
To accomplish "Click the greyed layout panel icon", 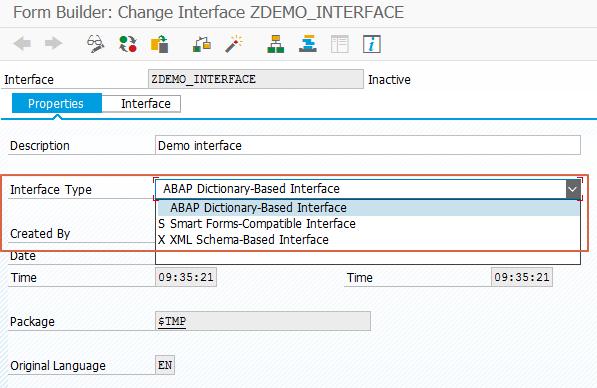I will (x=340, y=44).
